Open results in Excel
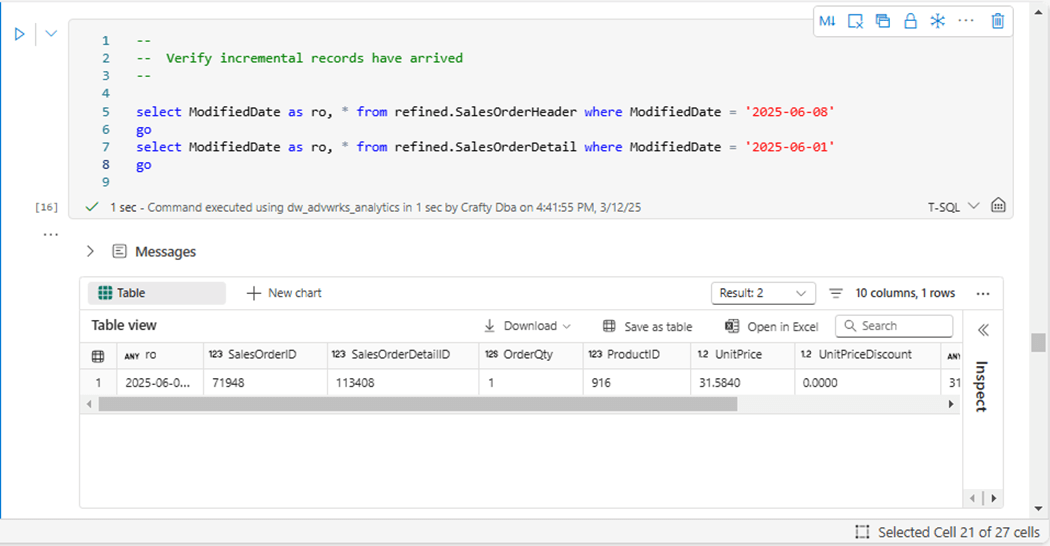The height and width of the screenshot is (546, 1050). pyautogui.click(x=771, y=326)
